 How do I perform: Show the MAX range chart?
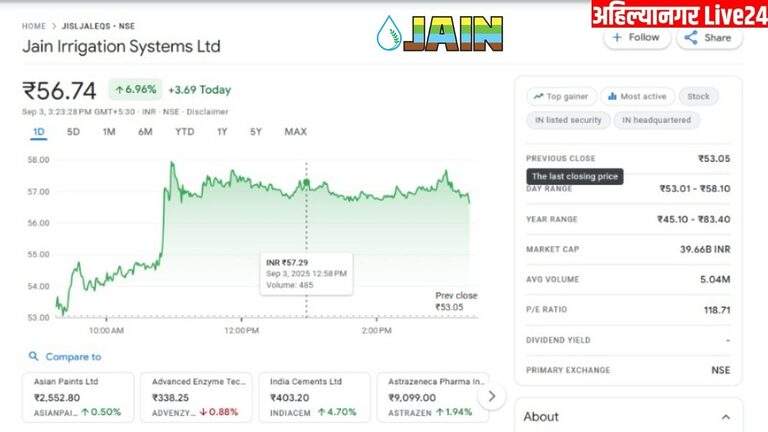click(295, 132)
